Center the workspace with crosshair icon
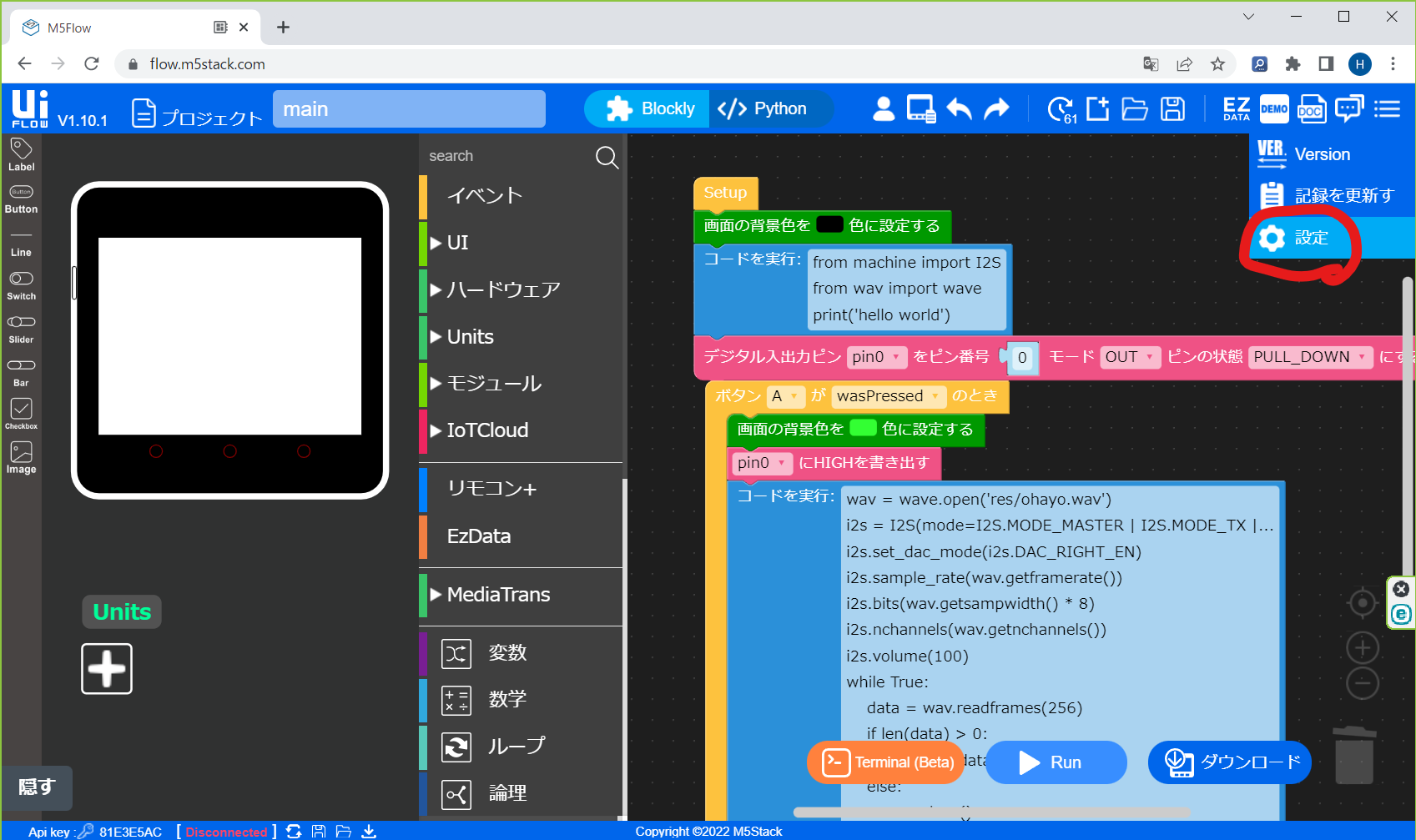The height and width of the screenshot is (840, 1416). (x=1363, y=602)
